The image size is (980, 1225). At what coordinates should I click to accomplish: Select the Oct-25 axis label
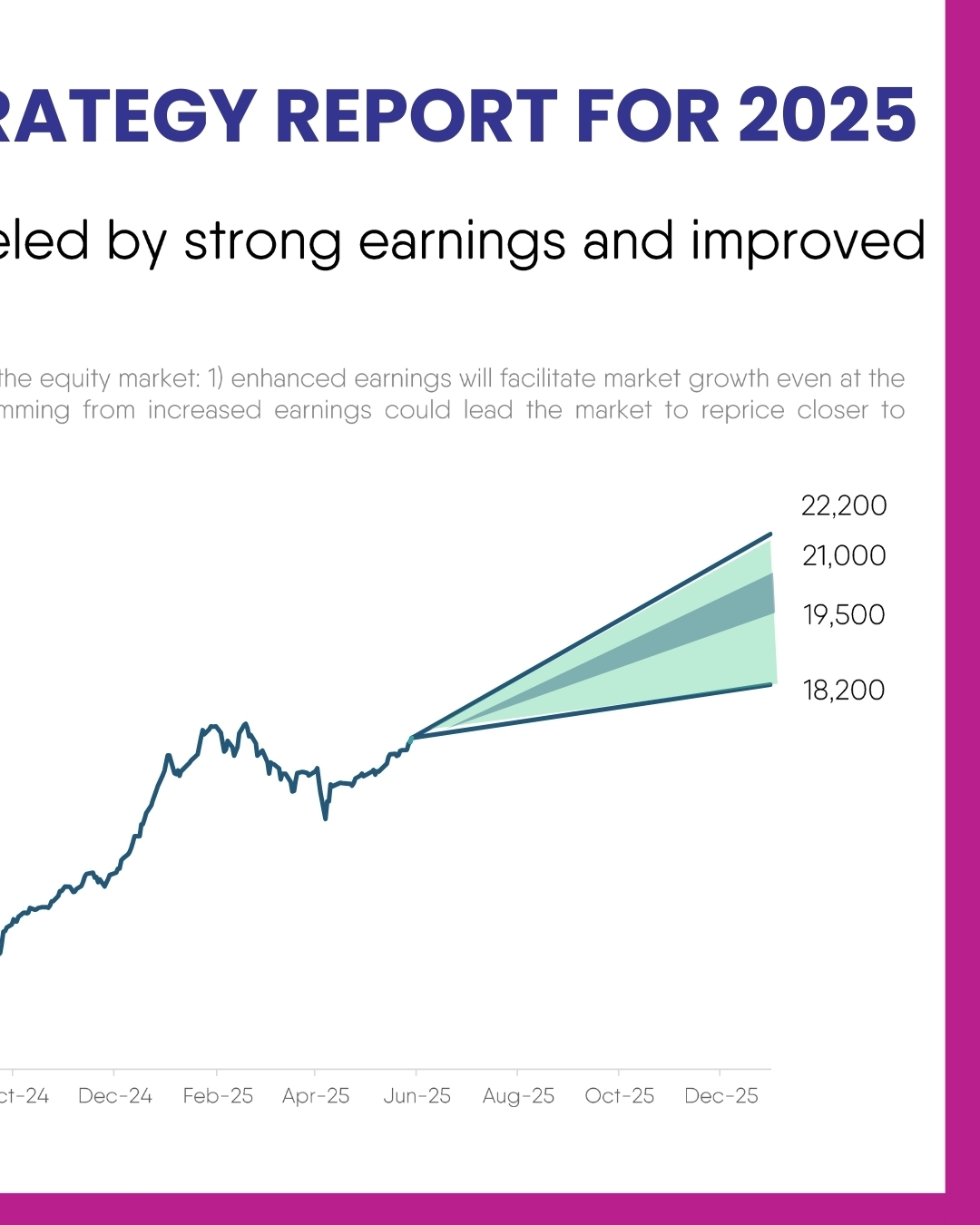(x=620, y=1096)
